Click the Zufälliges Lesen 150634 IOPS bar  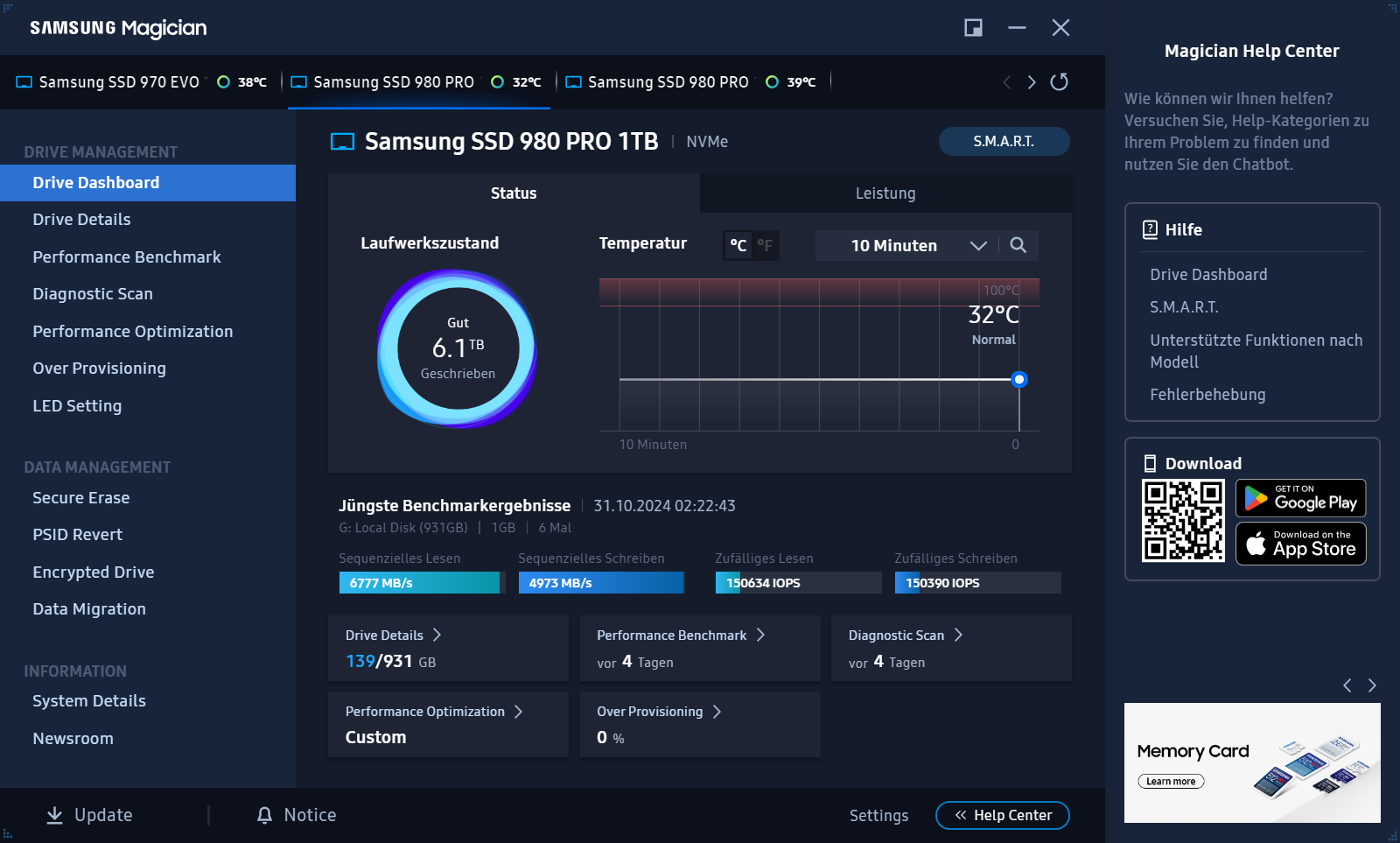click(x=798, y=583)
